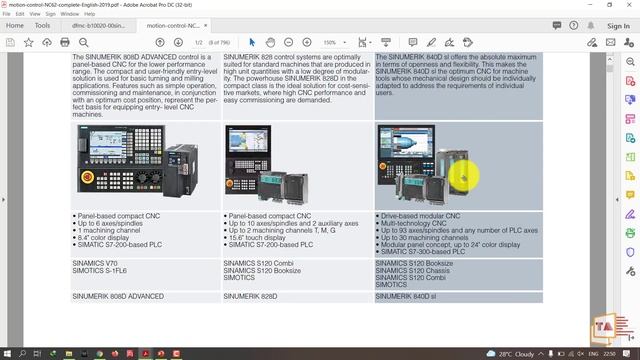Activate the Hand pan tool
Screen dimensions: 640x360
click(x=270, y=42)
